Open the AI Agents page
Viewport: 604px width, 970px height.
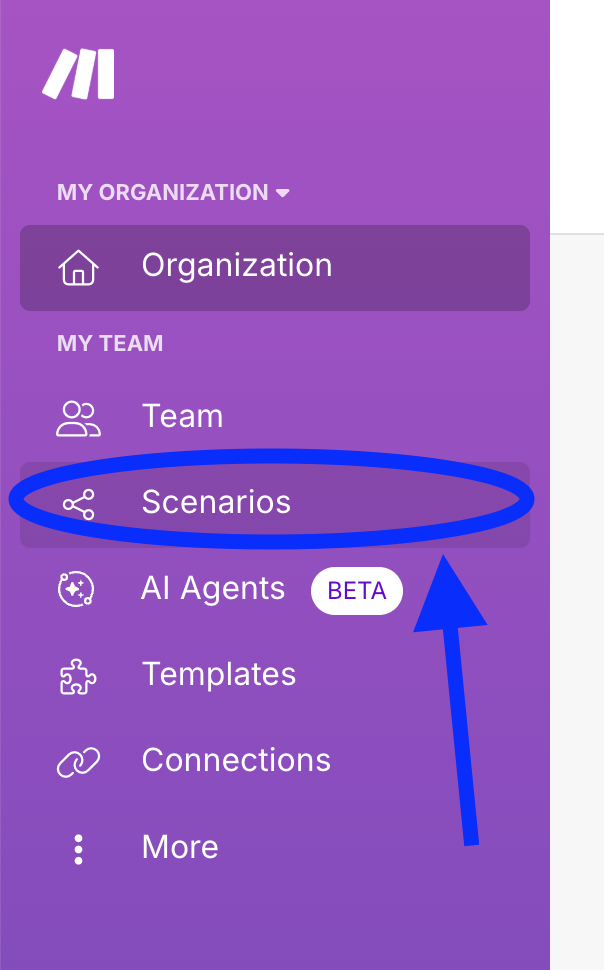pos(212,589)
